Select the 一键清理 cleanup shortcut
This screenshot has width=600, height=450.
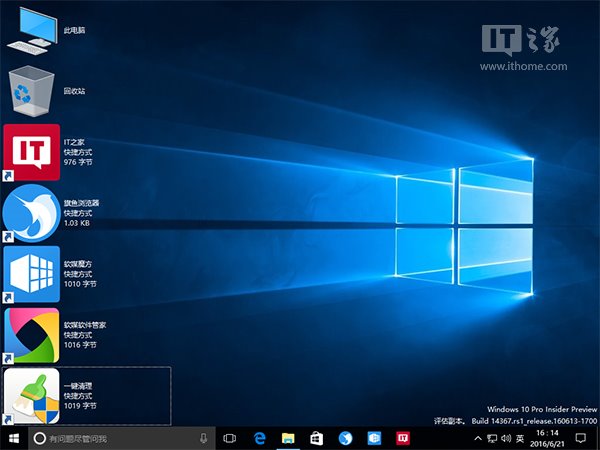31,395
